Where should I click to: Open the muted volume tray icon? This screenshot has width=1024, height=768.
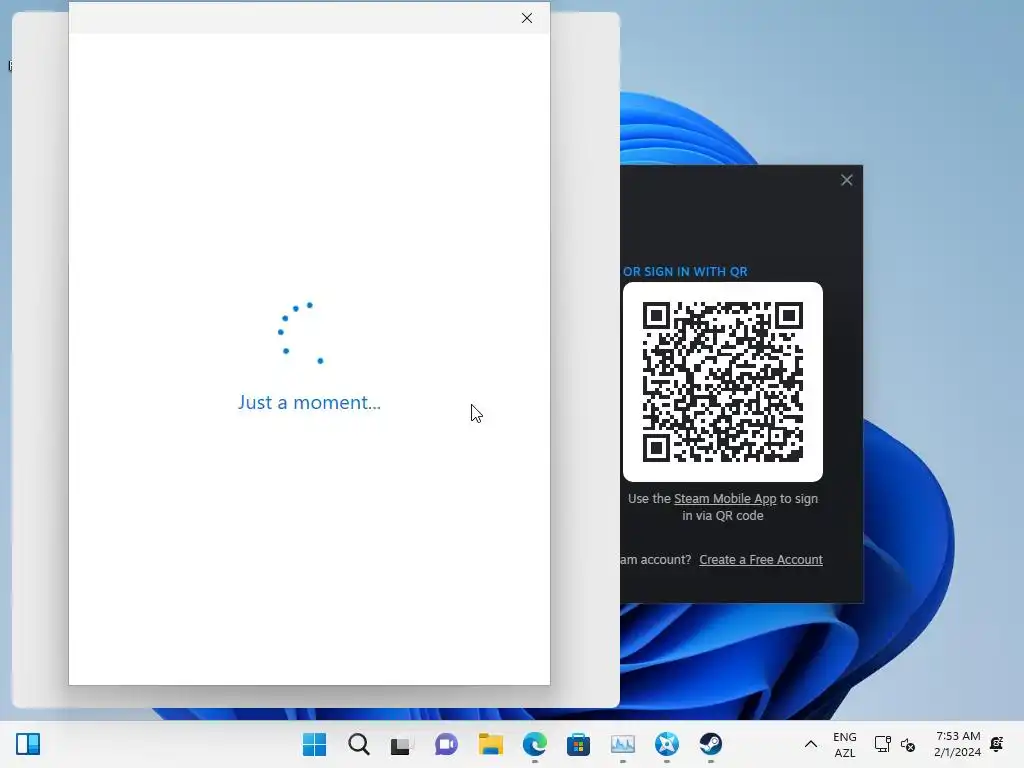tap(908, 744)
